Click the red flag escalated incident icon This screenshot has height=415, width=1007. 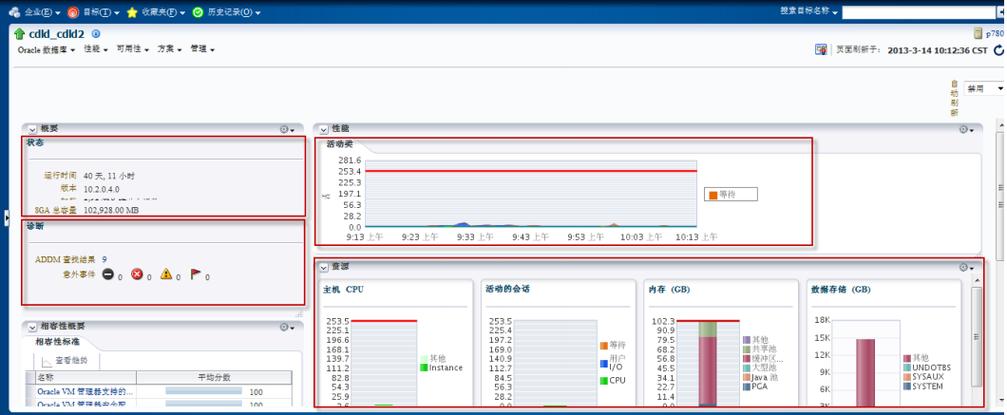point(196,274)
